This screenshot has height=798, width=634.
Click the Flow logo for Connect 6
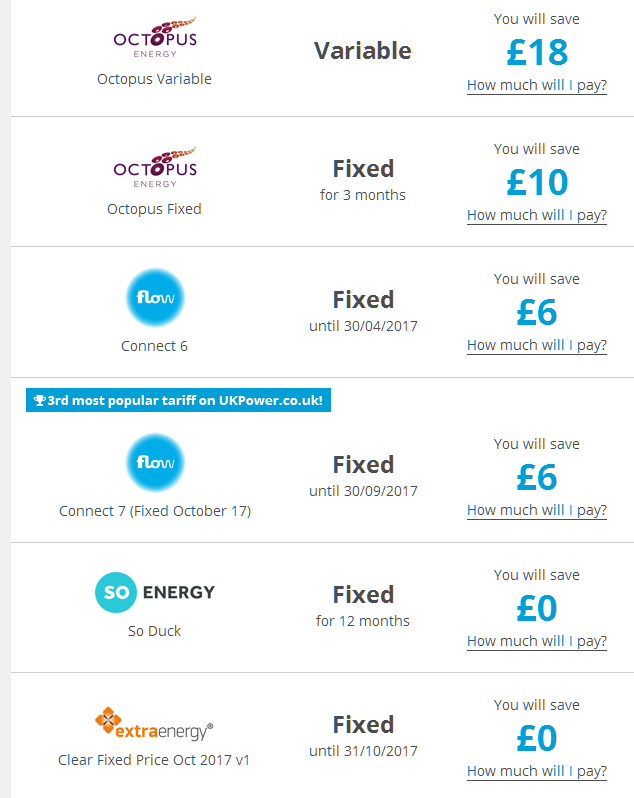[154, 298]
